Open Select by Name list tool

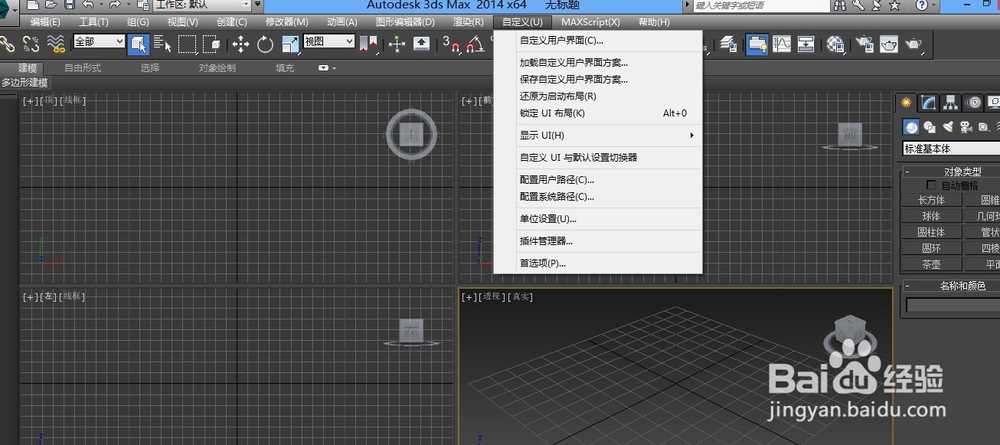point(163,44)
